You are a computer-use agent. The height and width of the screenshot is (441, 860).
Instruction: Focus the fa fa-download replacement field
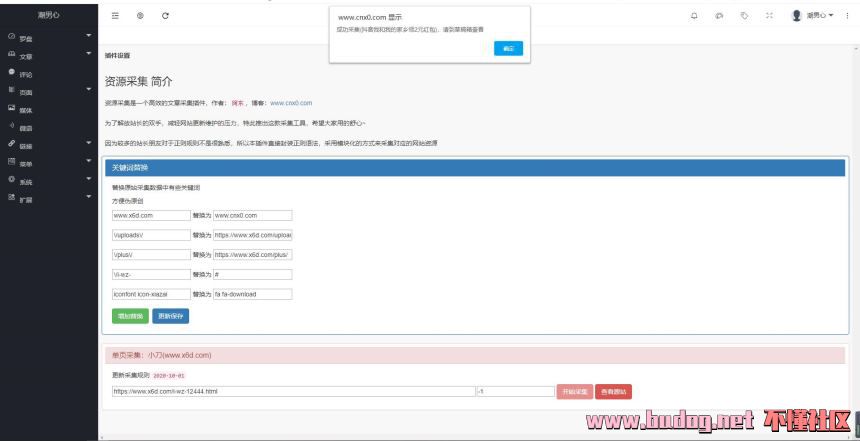pos(253,295)
